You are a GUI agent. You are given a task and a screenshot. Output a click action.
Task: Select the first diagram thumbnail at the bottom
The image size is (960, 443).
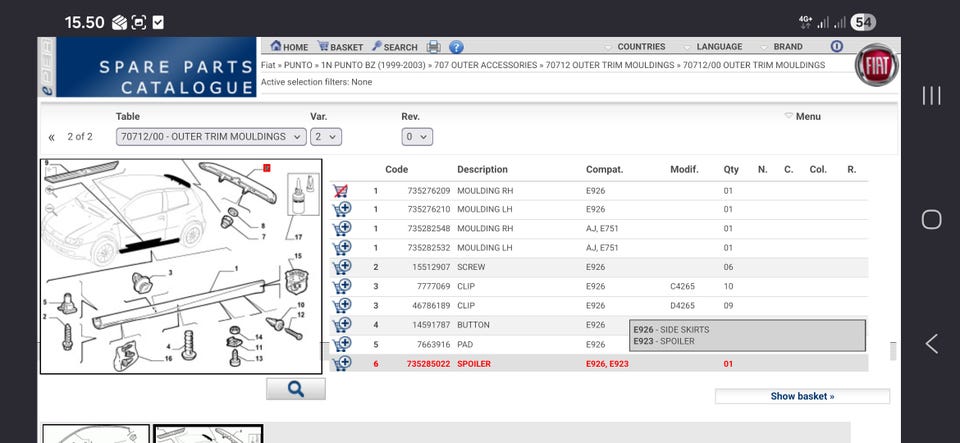click(x=95, y=434)
